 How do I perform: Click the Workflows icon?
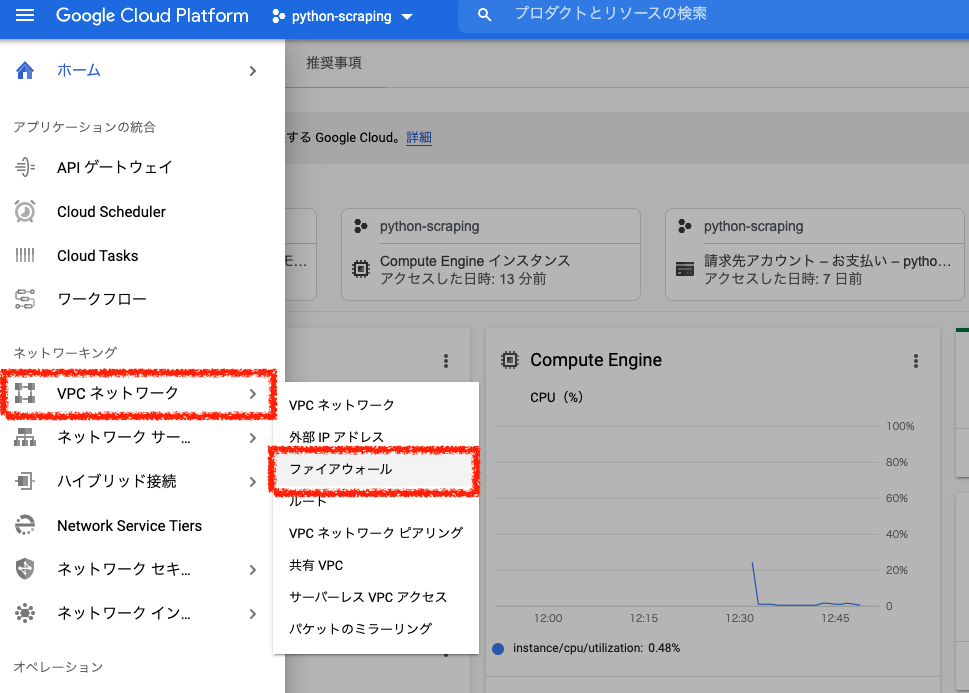[25, 299]
